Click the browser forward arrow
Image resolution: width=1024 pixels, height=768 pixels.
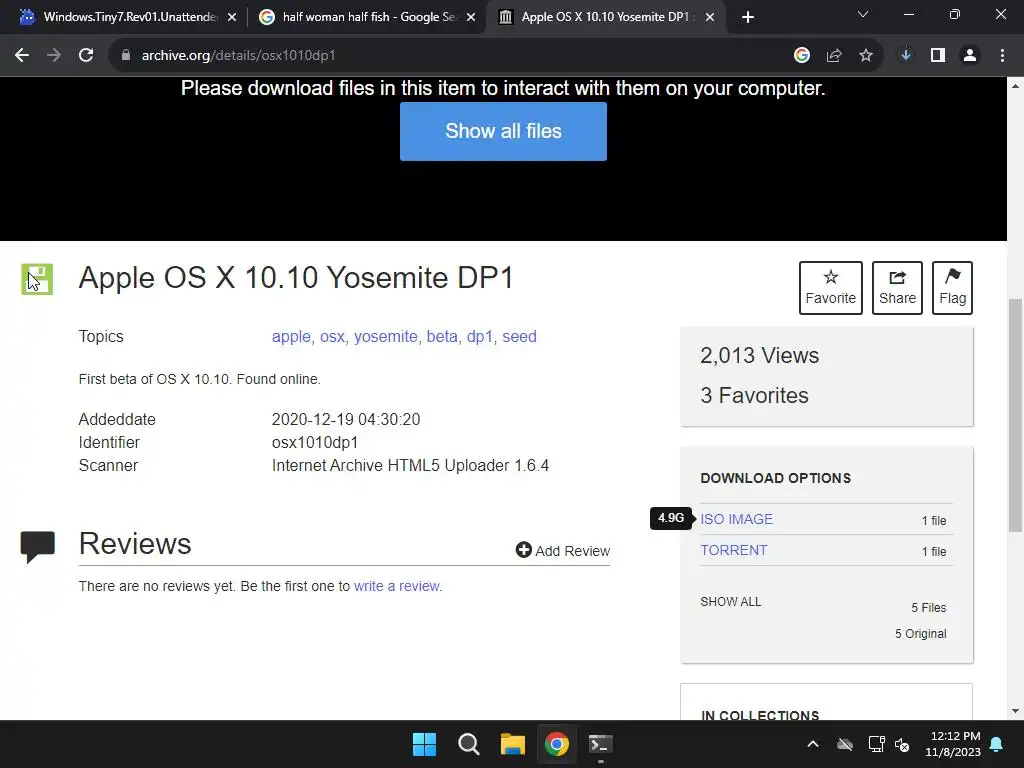tap(54, 56)
